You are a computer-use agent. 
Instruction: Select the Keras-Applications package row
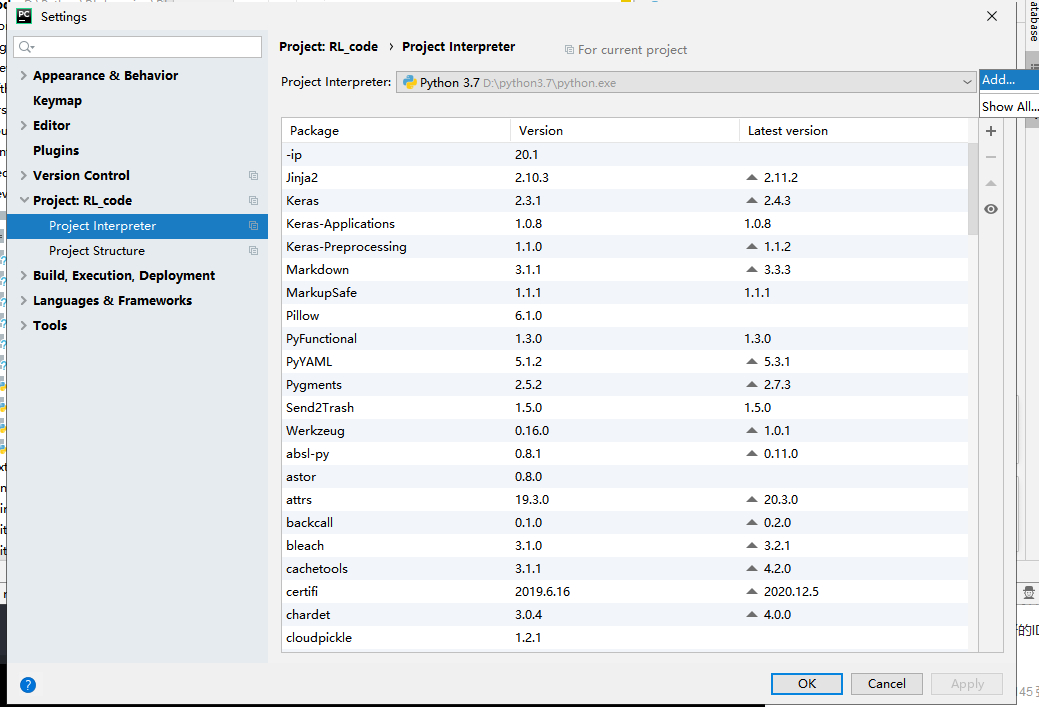(x=625, y=223)
